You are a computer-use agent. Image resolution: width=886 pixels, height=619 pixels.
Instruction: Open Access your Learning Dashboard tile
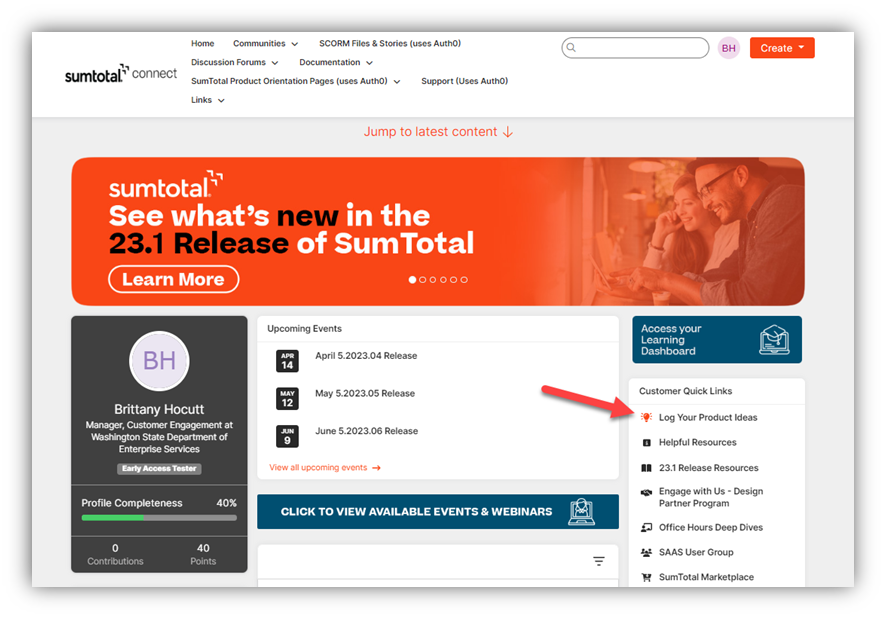click(x=717, y=340)
